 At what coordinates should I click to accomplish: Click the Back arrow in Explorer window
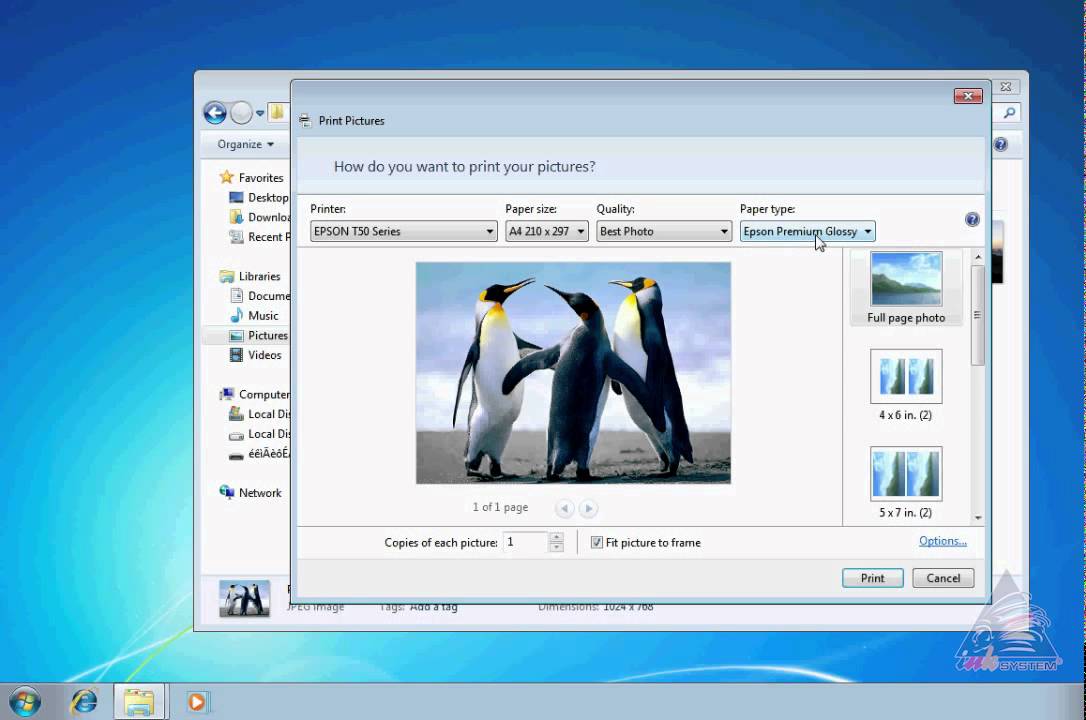(215, 112)
